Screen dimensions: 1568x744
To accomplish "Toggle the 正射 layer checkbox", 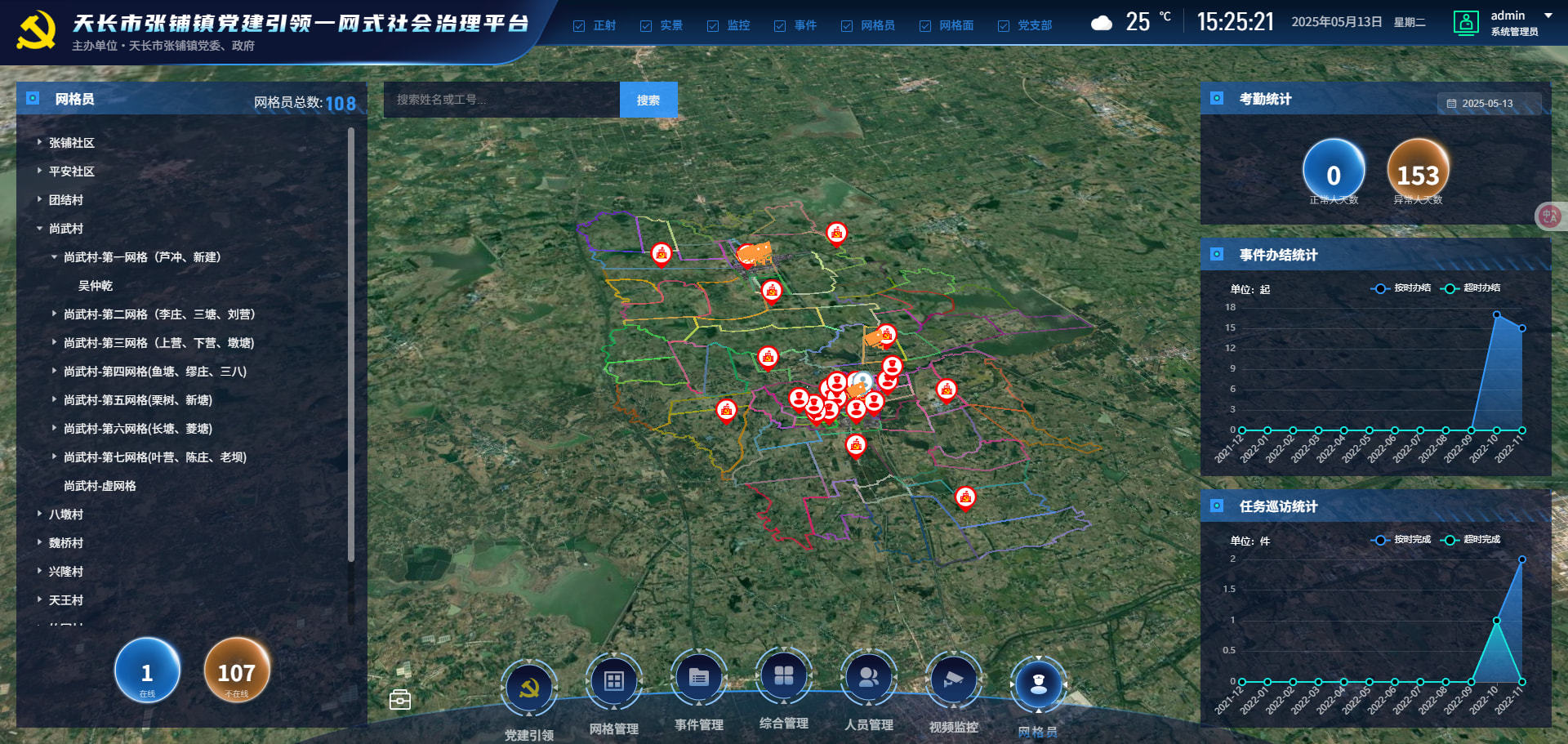I will coord(579,26).
